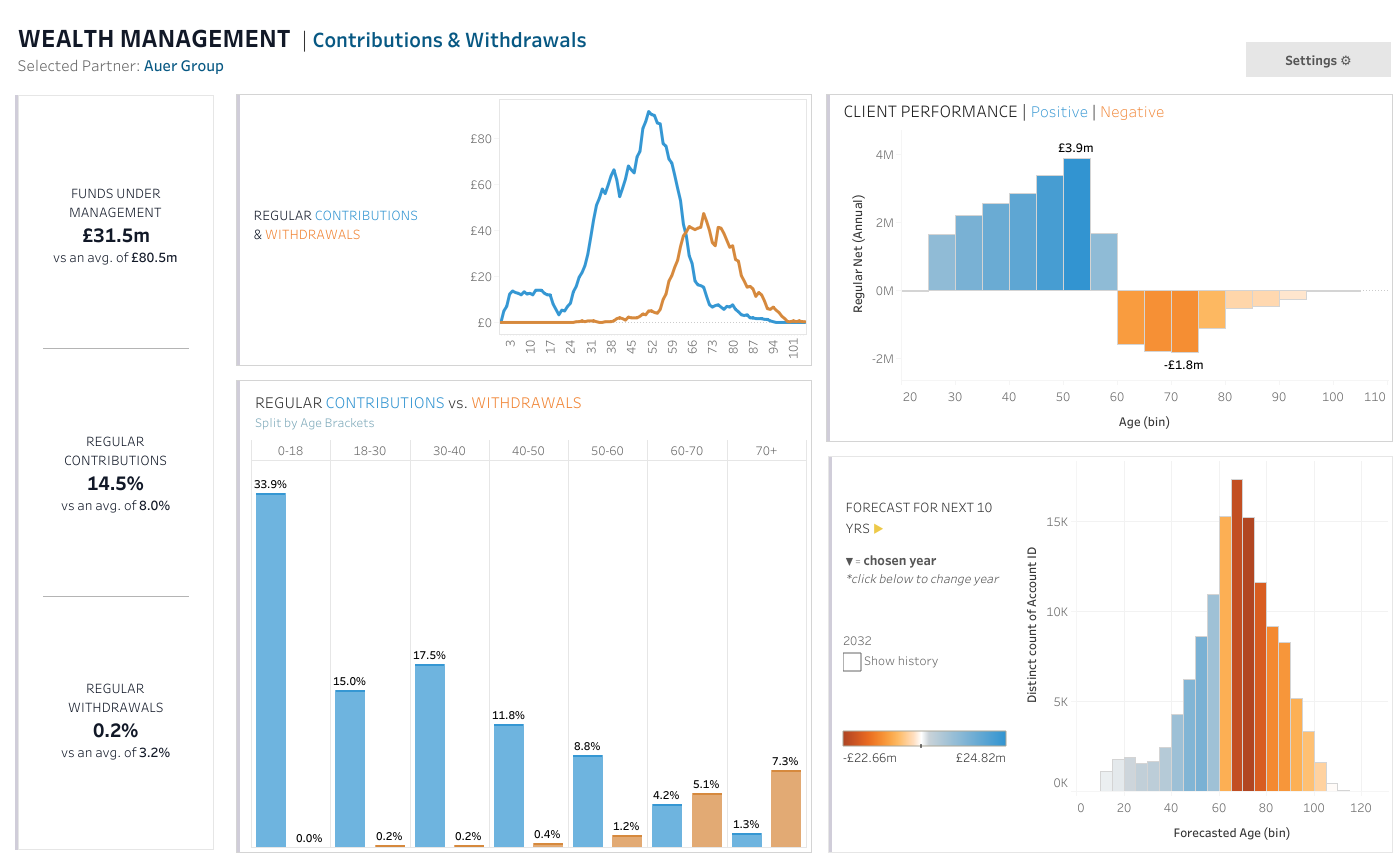Select the £3.9m peak blue bar

coord(1076,224)
